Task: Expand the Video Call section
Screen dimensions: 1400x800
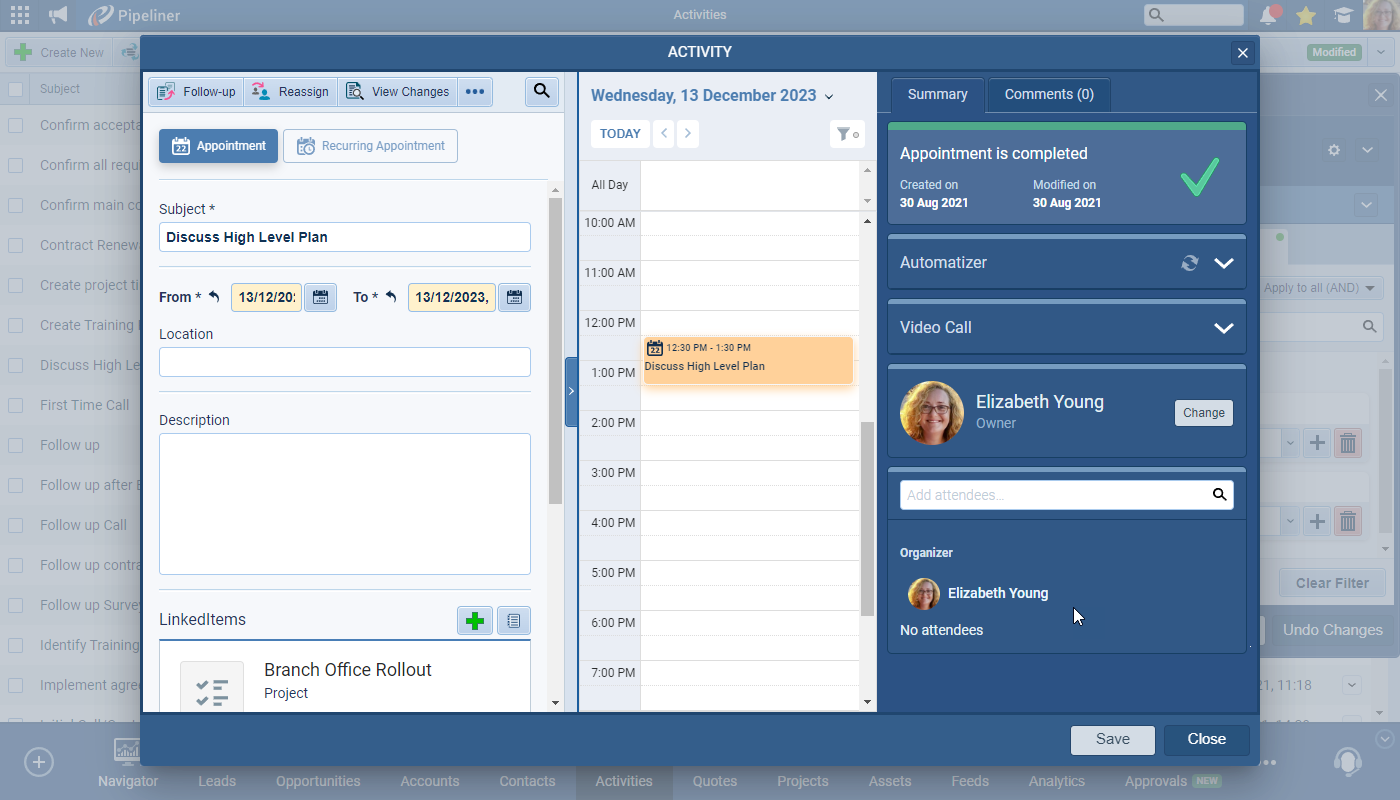Action: click(x=1223, y=328)
